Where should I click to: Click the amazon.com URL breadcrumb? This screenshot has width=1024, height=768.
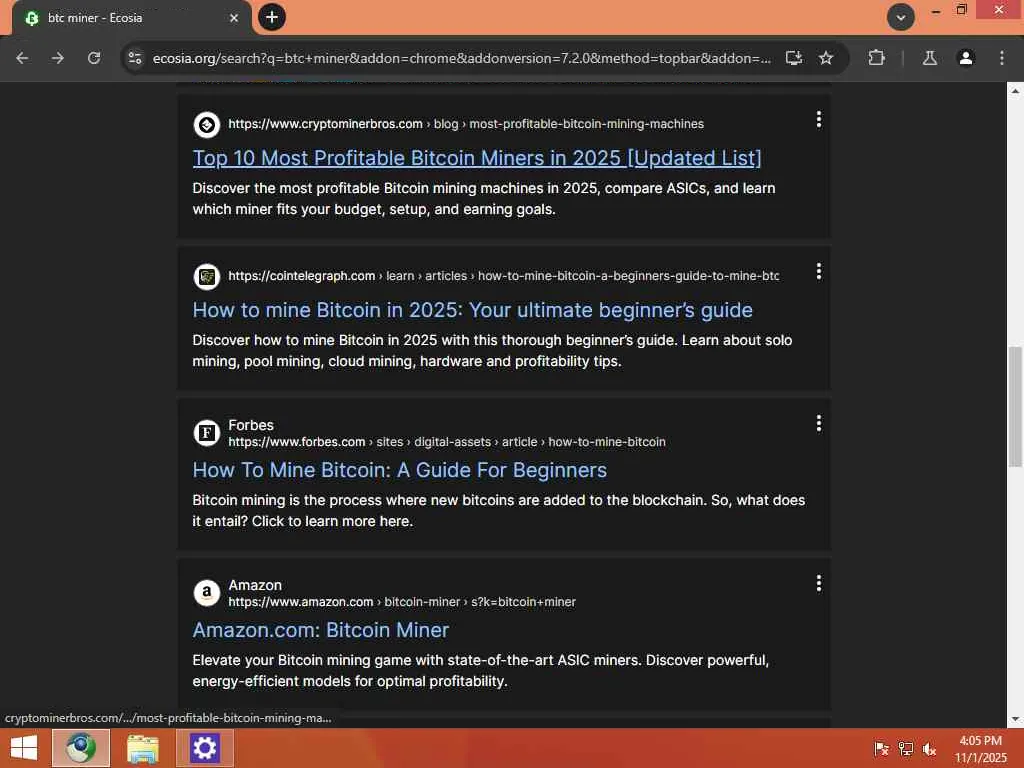(402, 602)
